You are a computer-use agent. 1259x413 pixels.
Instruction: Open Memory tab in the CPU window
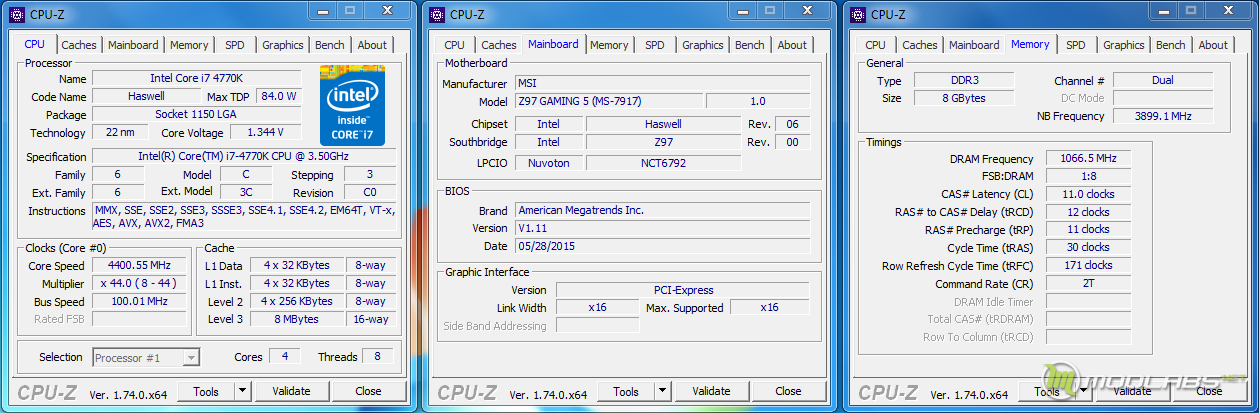click(x=189, y=45)
